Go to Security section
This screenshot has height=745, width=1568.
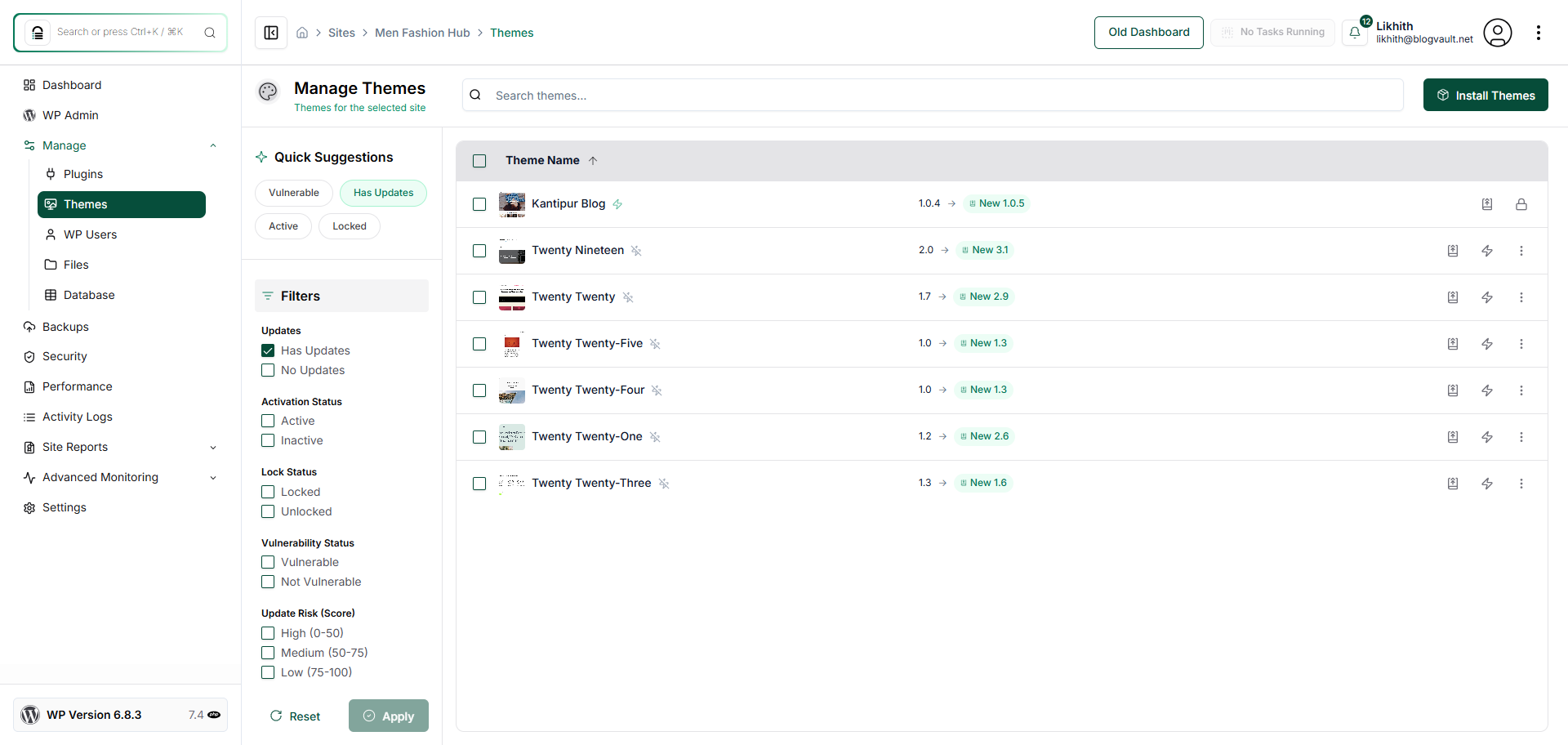click(x=64, y=356)
